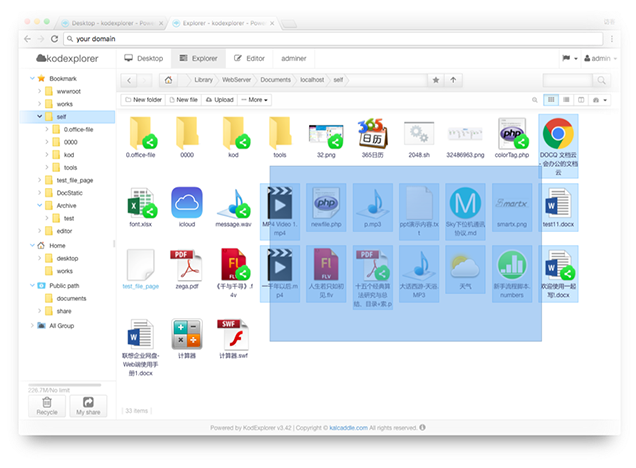Open the Editor tab
Image resolution: width=636 pixels, height=468 pixels.
(249, 58)
